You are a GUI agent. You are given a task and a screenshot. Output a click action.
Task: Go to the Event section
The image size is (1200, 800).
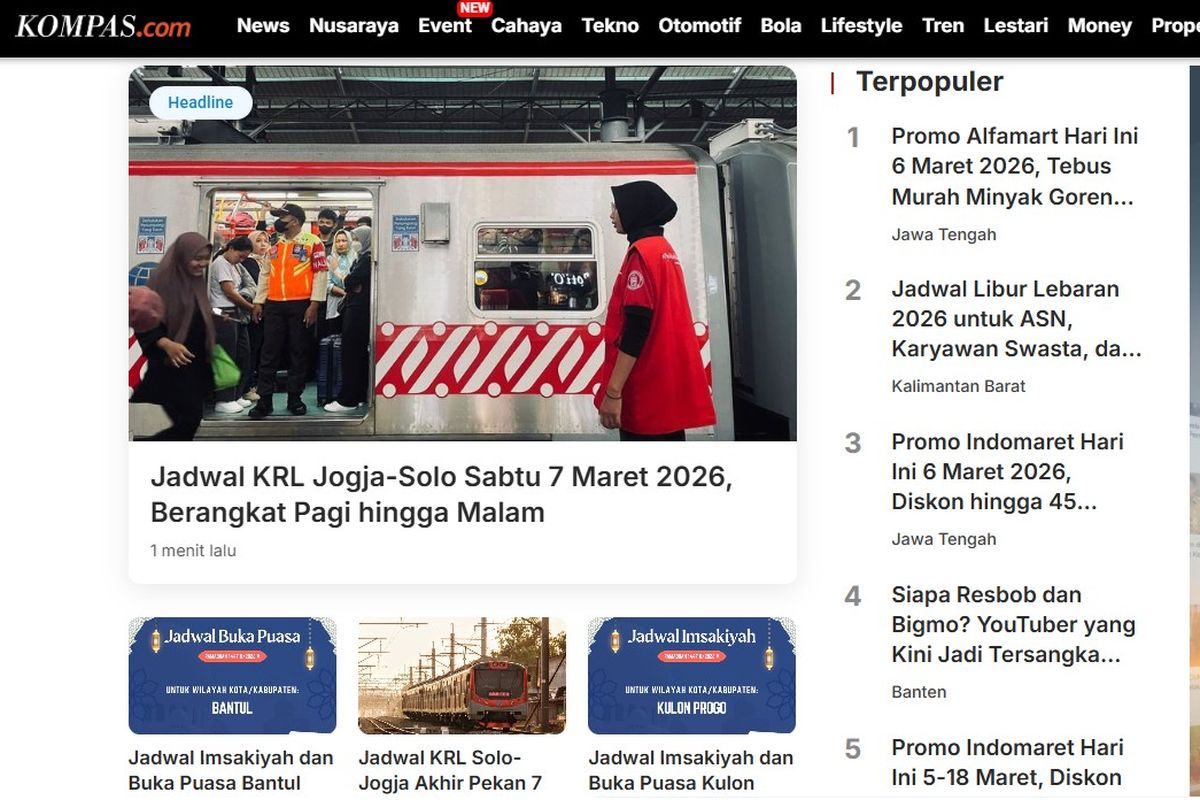click(445, 26)
